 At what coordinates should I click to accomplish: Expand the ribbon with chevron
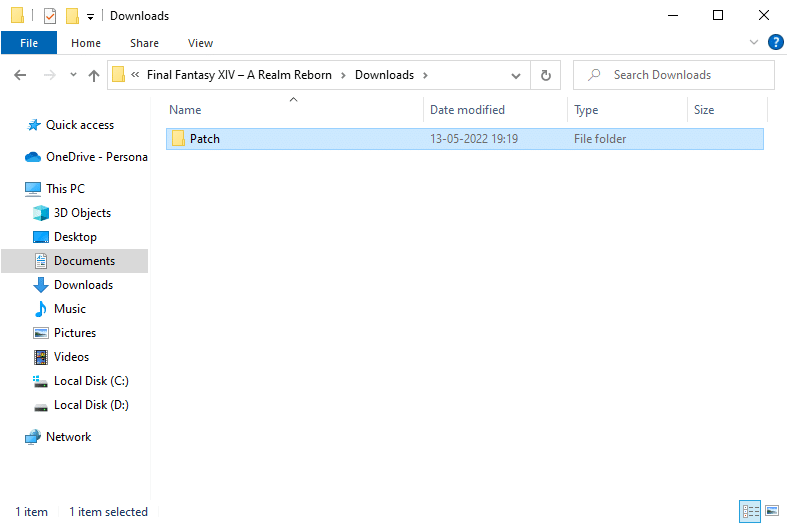coord(754,43)
